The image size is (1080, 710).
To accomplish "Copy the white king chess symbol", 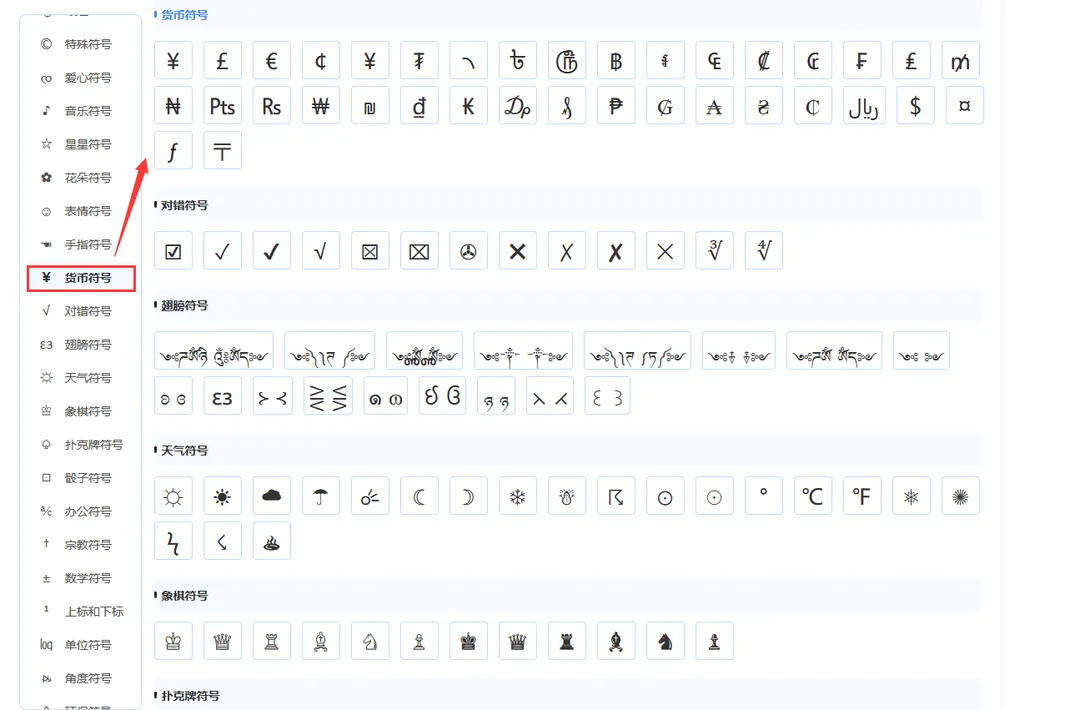I will tap(173, 641).
